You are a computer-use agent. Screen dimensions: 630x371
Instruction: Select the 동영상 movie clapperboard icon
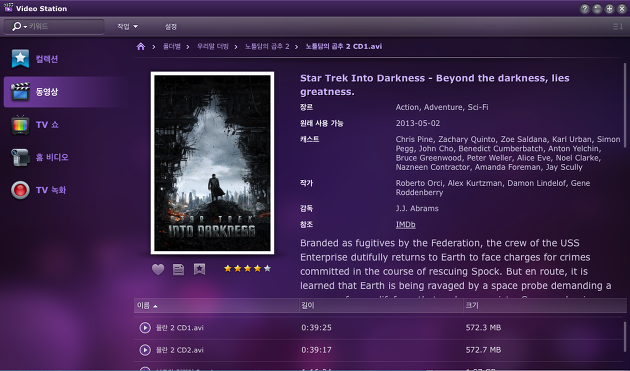point(20,92)
